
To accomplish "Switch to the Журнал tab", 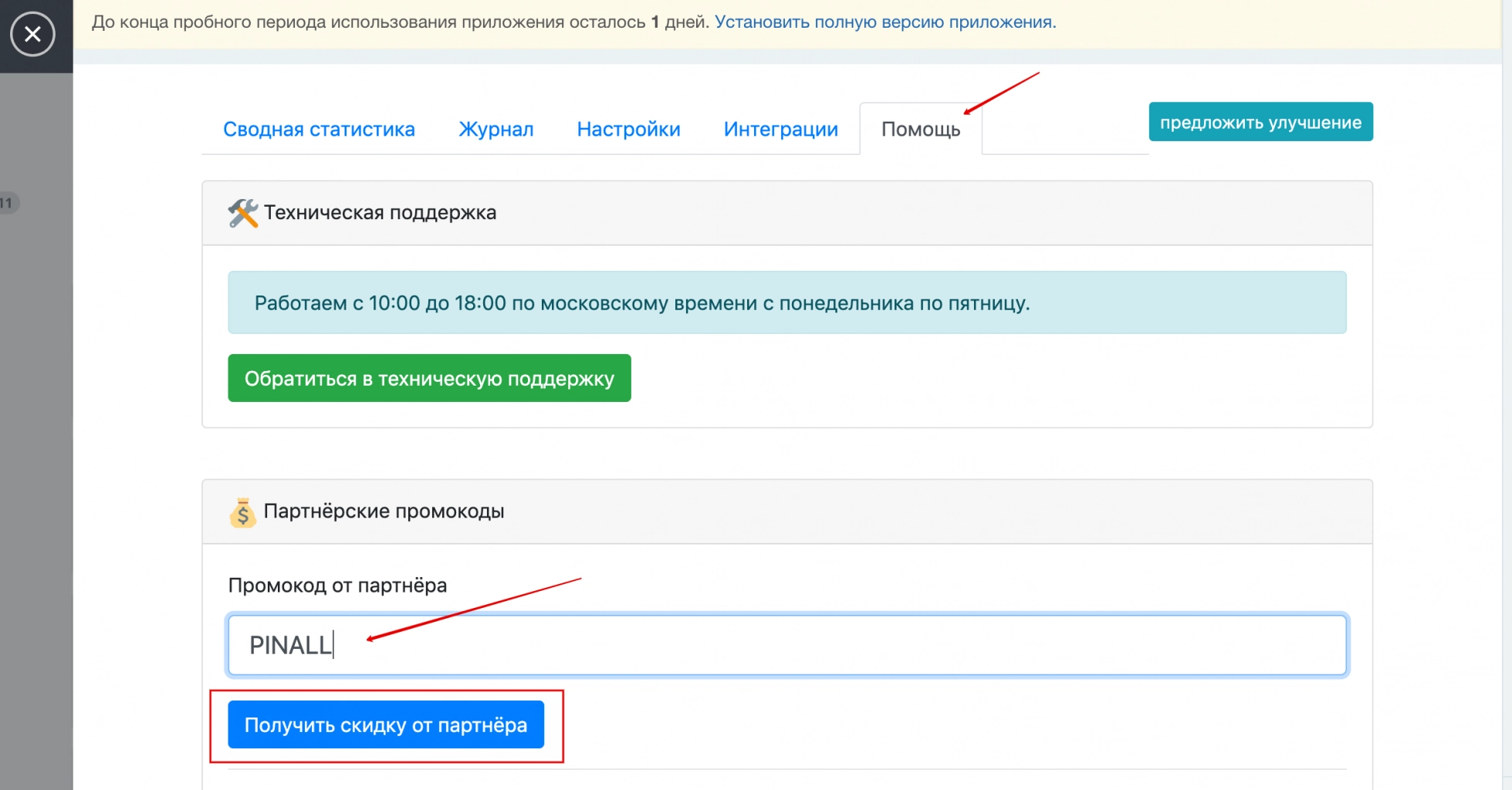I will point(496,129).
